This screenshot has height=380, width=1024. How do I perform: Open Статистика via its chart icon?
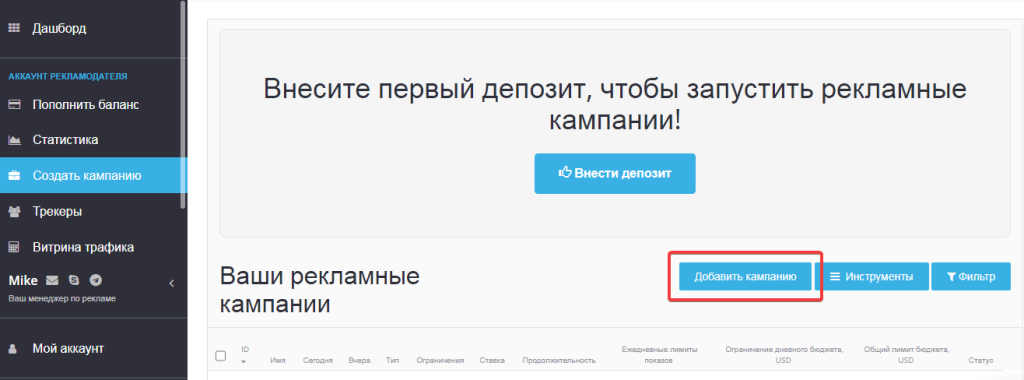coord(14,140)
